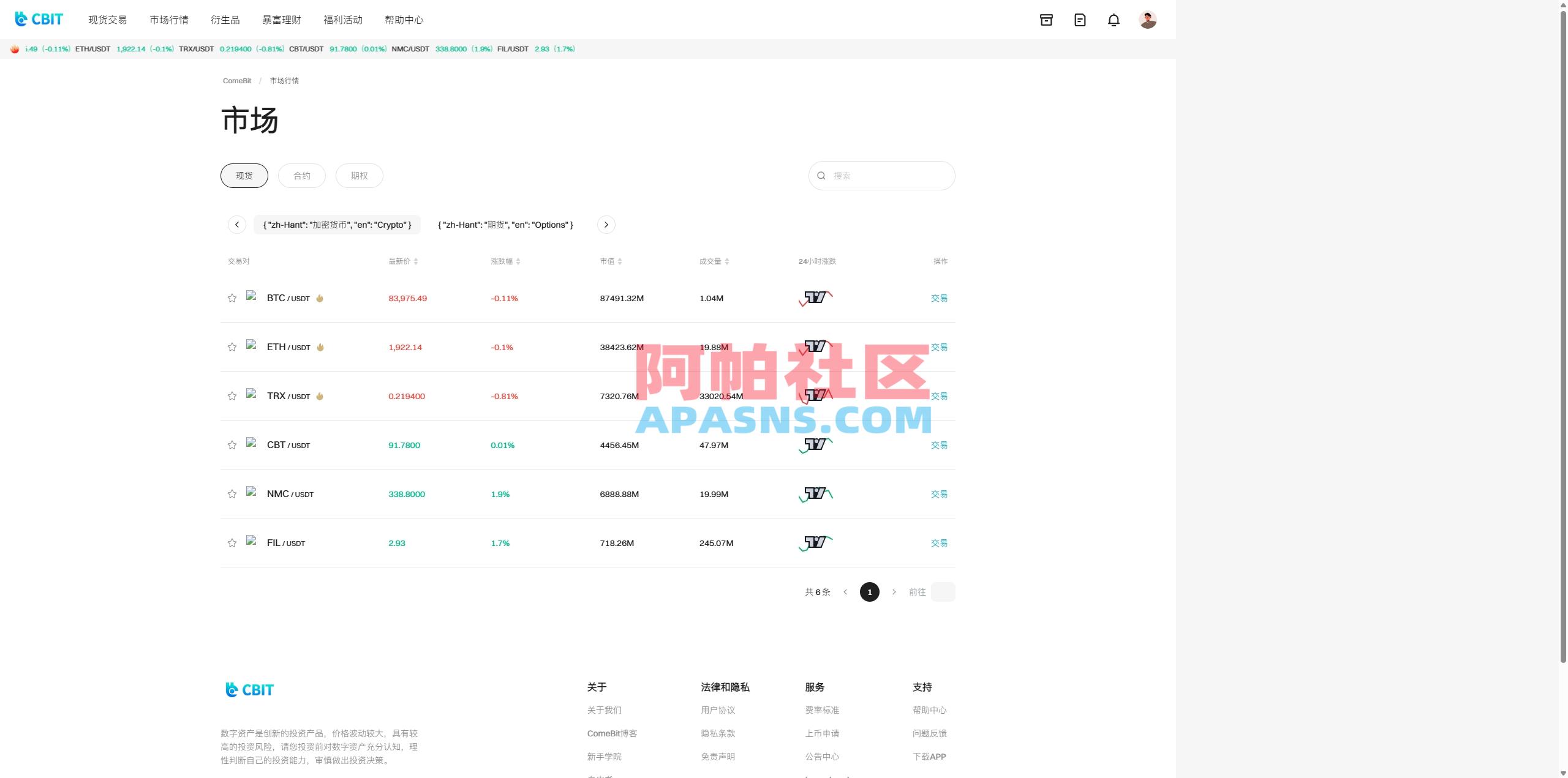Click the fire icon in ticker bar

pyautogui.click(x=15, y=49)
